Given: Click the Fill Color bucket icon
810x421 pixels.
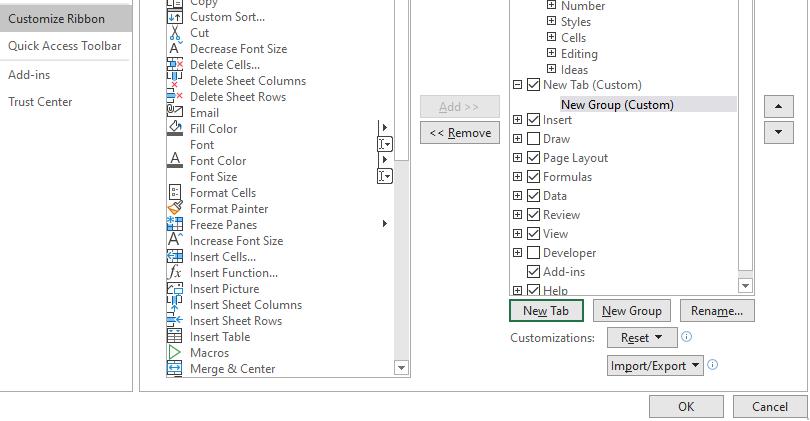Looking at the screenshot, I should pyautogui.click(x=175, y=128).
